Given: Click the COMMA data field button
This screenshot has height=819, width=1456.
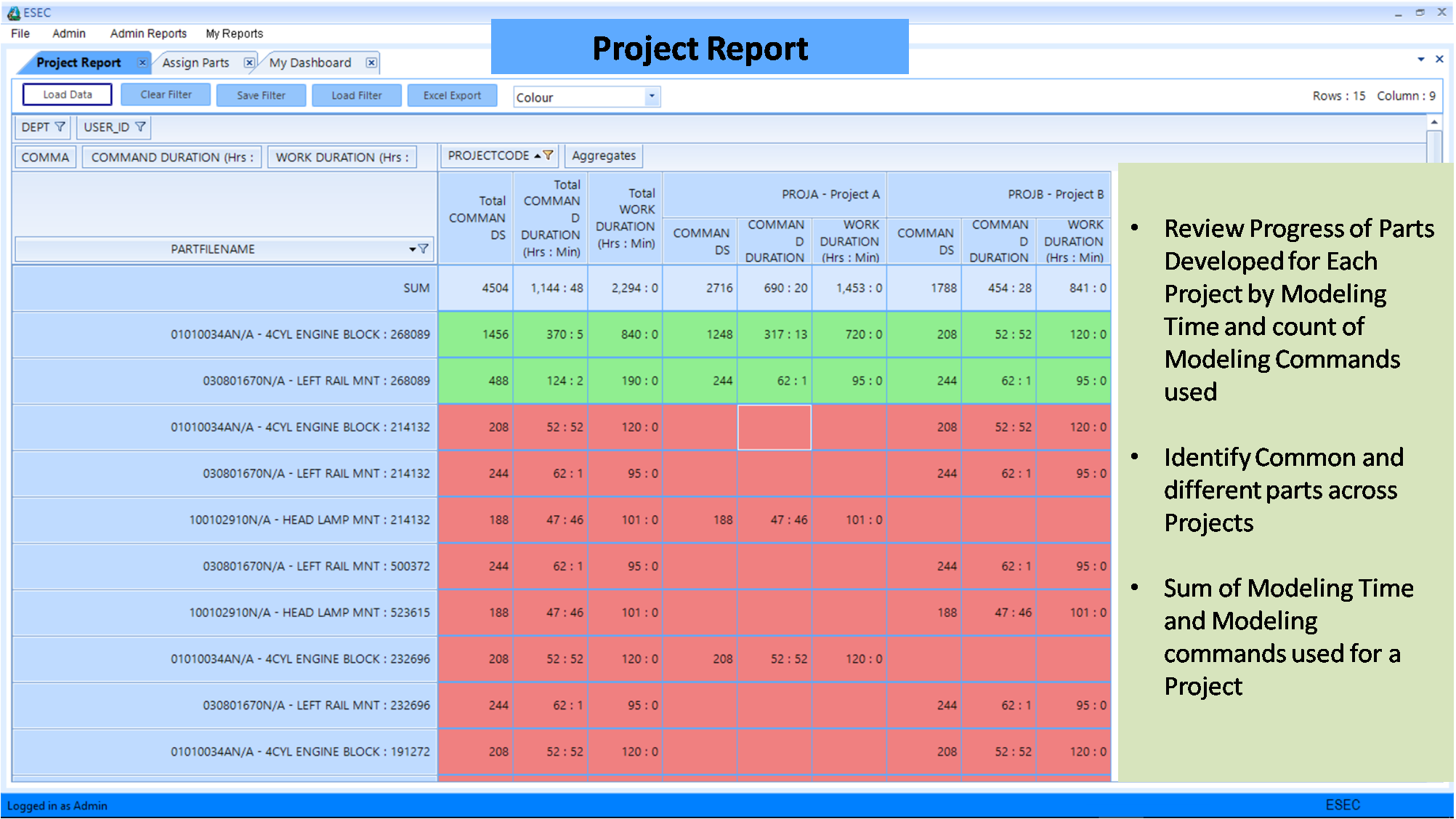Looking at the screenshot, I should point(45,157).
